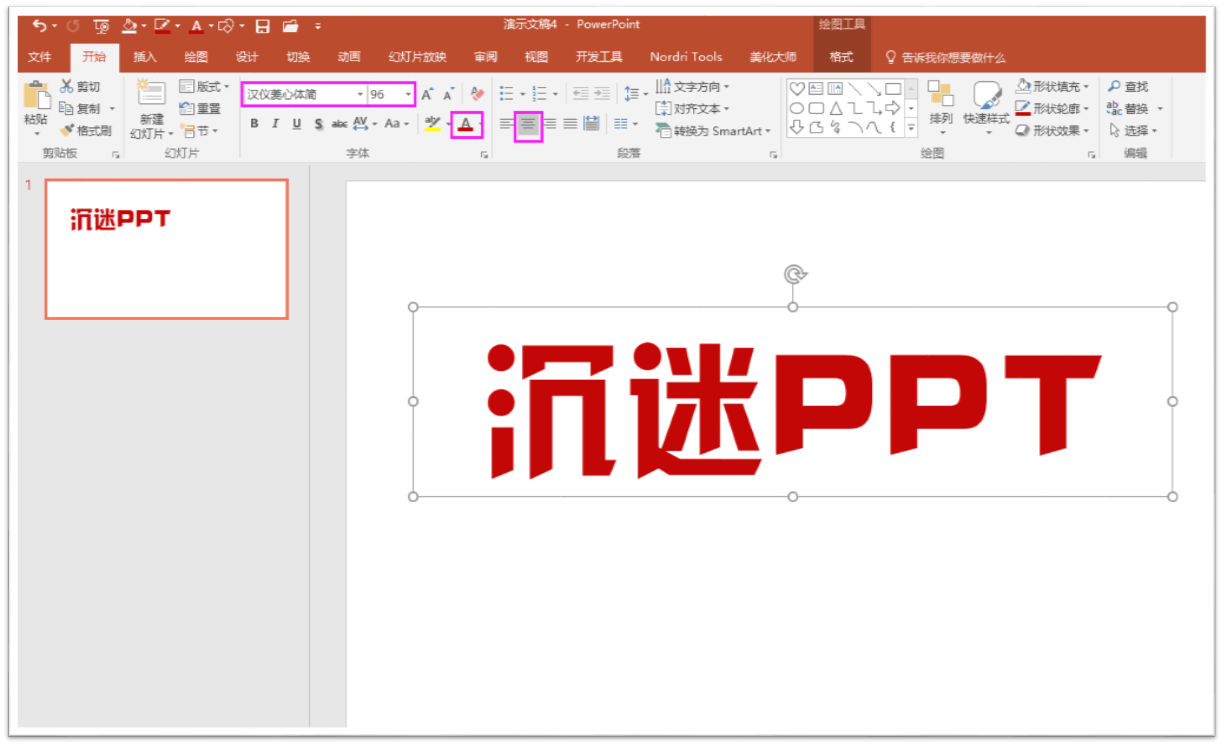
Task: Open the font size dropdown
Action: [406, 93]
